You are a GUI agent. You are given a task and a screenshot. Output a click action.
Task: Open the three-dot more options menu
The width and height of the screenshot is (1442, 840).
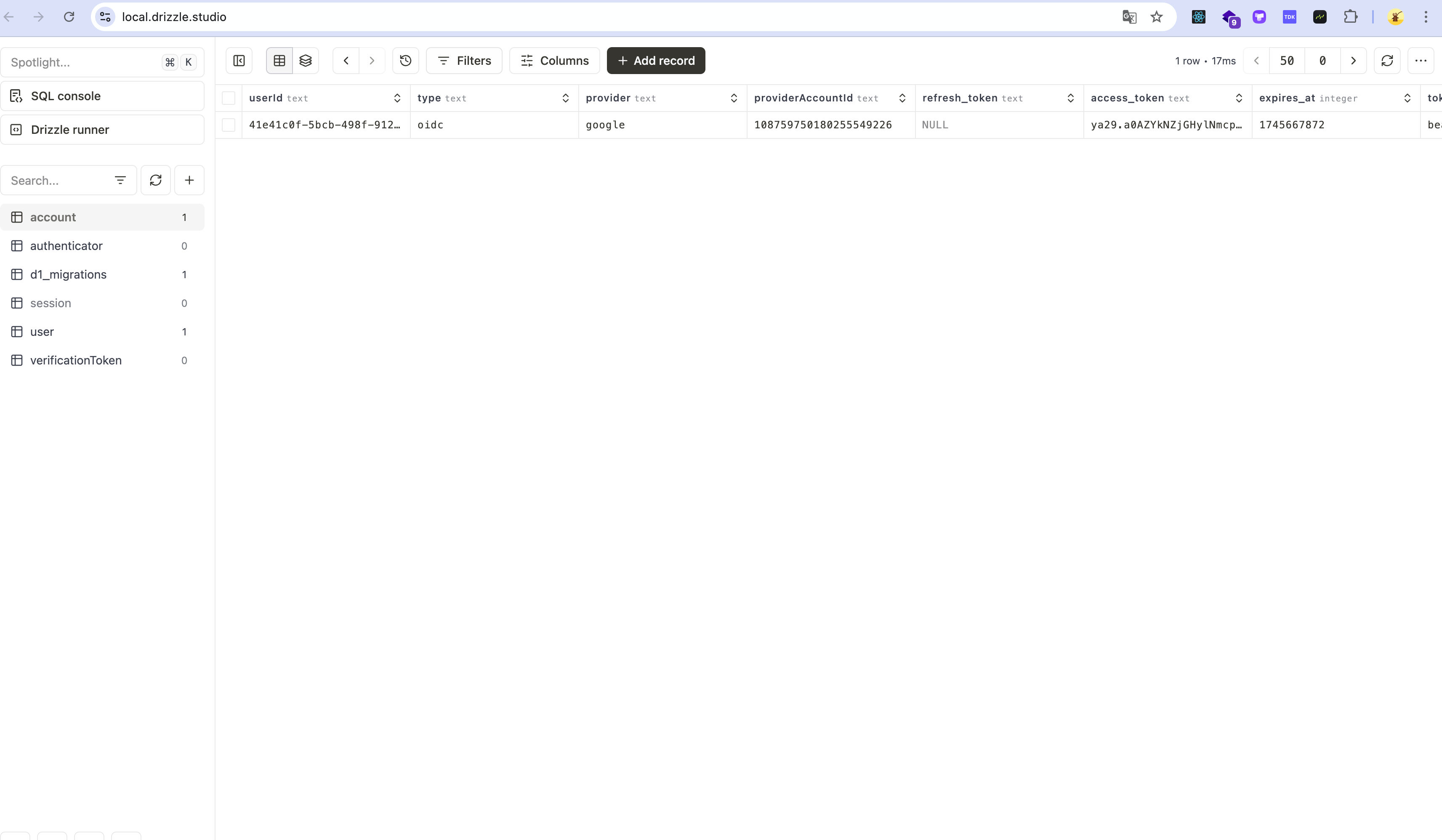click(x=1421, y=61)
